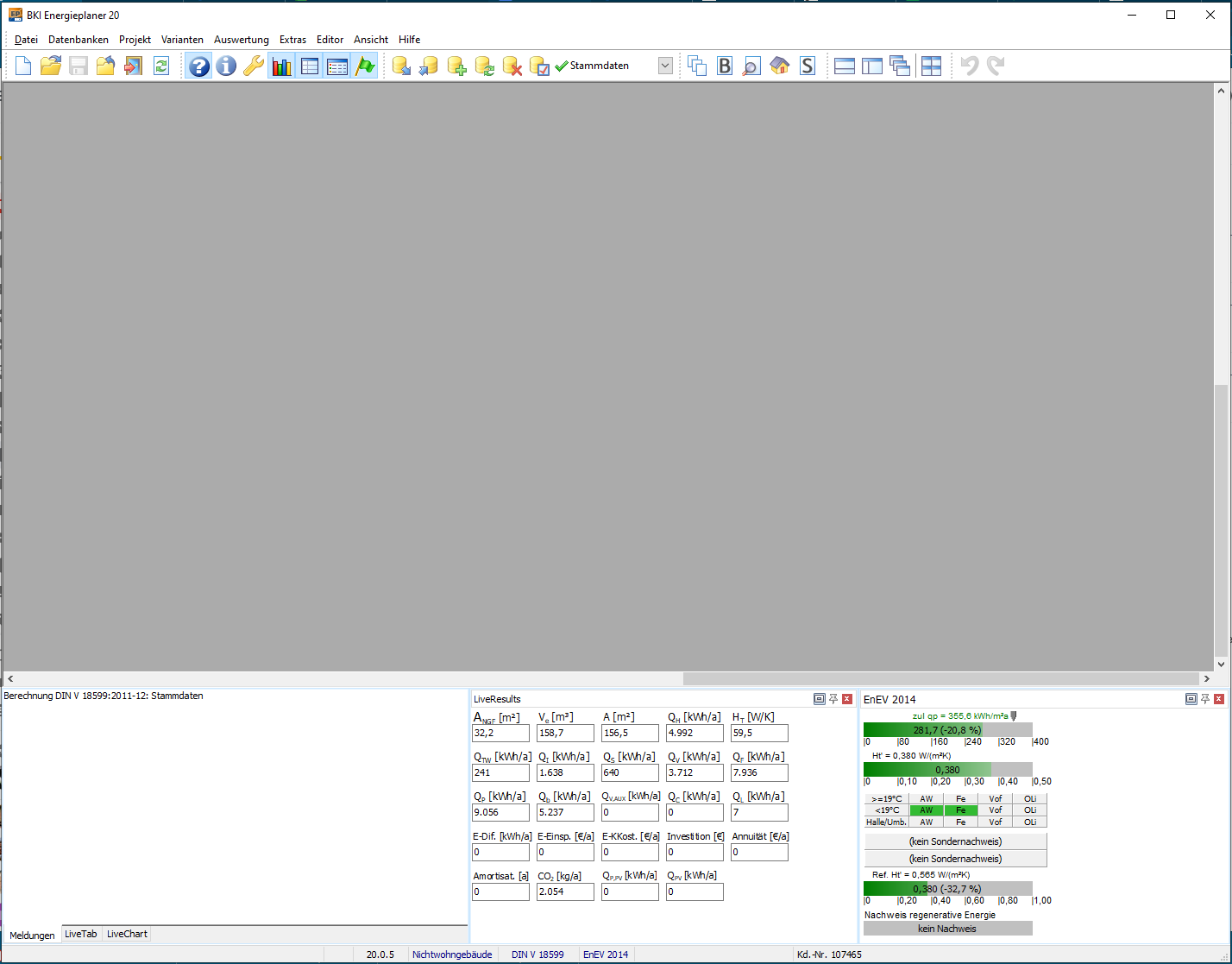Screen dimensions: 1232x964
Task: Click the first (kein Sondernachweis) button
Action: tap(955, 841)
